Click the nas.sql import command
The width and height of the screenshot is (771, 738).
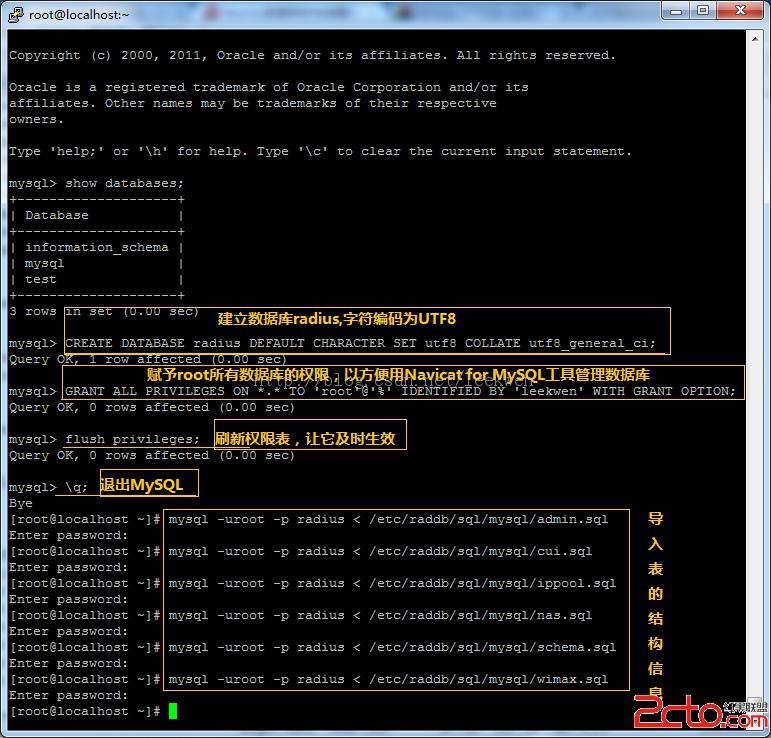click(x=380, y=615)
